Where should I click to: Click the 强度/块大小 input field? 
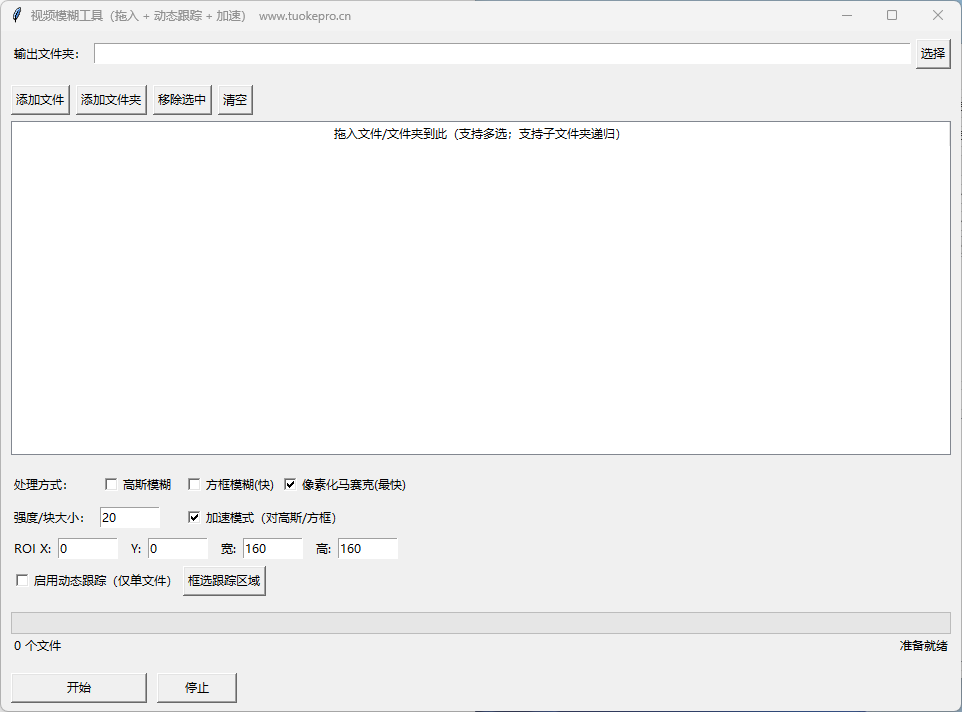click(x=129, y=518)
